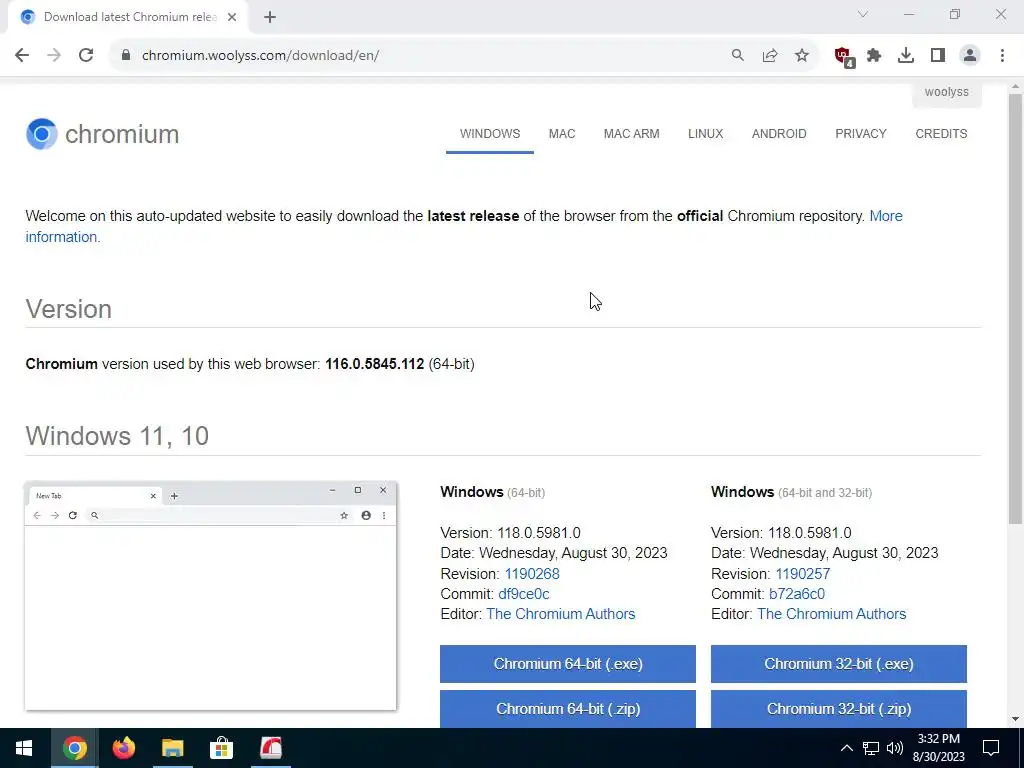
Task: Open the volume tray icon
Action: [x=895, y=748]
